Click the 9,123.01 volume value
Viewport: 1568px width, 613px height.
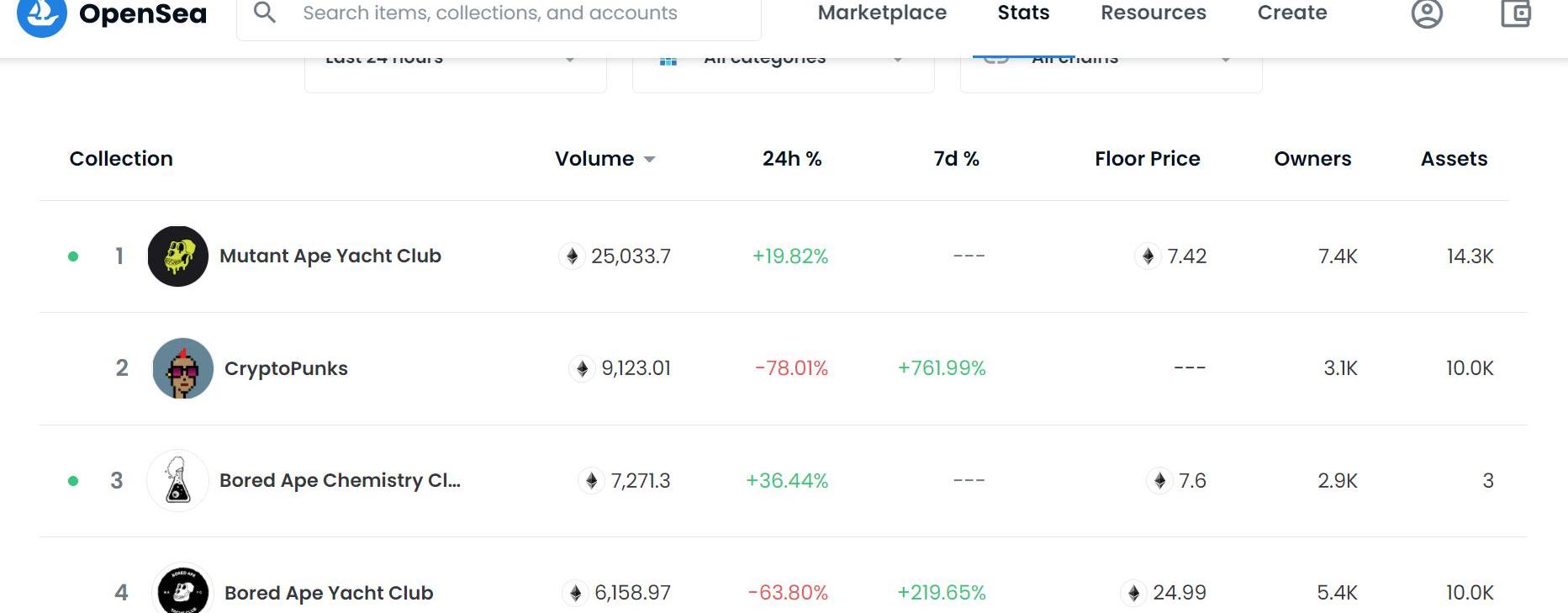click(x=636, y=368)
